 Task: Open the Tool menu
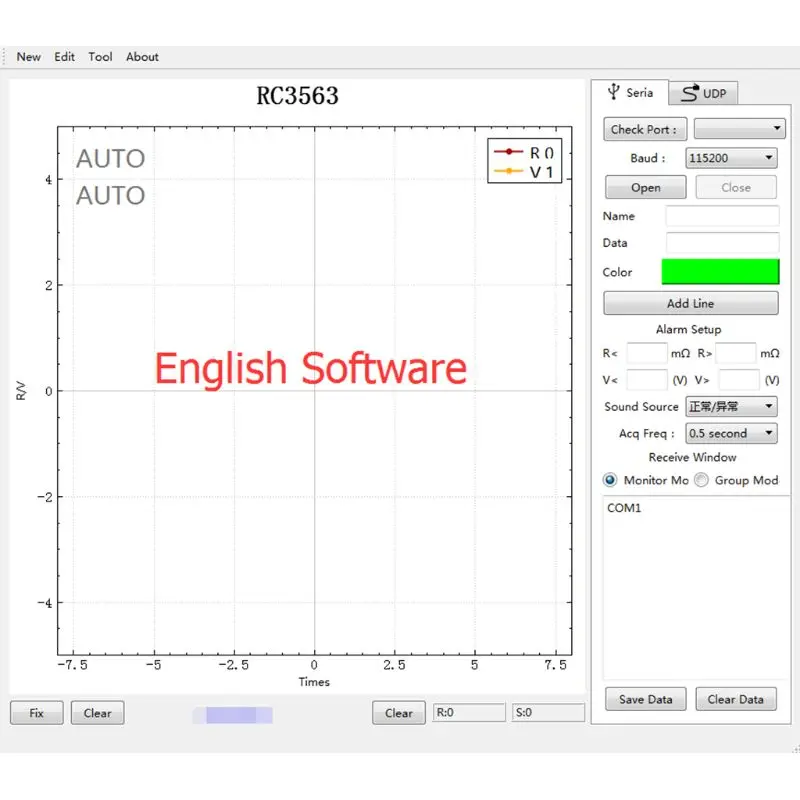(100, 57)
